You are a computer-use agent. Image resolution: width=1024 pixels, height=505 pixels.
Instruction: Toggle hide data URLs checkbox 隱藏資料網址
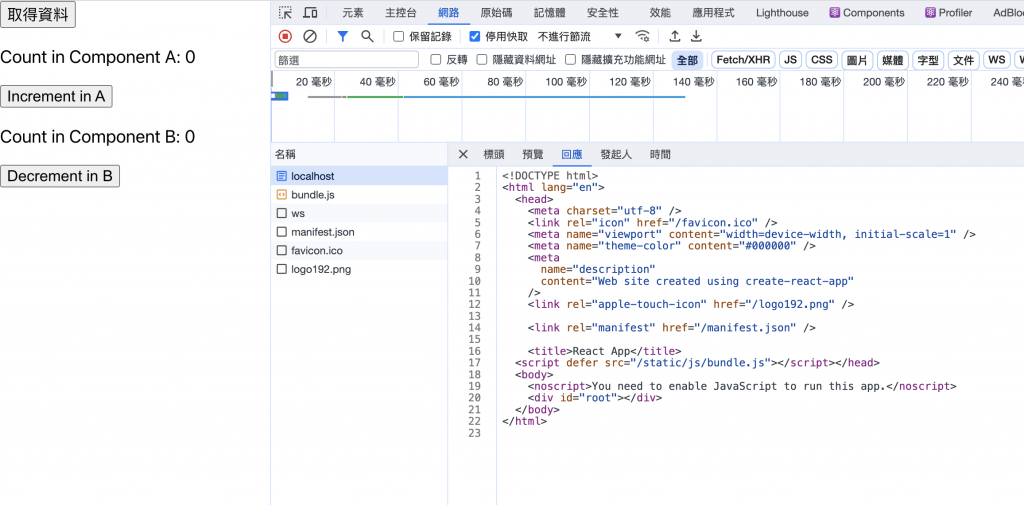click(x=482, y=60)
